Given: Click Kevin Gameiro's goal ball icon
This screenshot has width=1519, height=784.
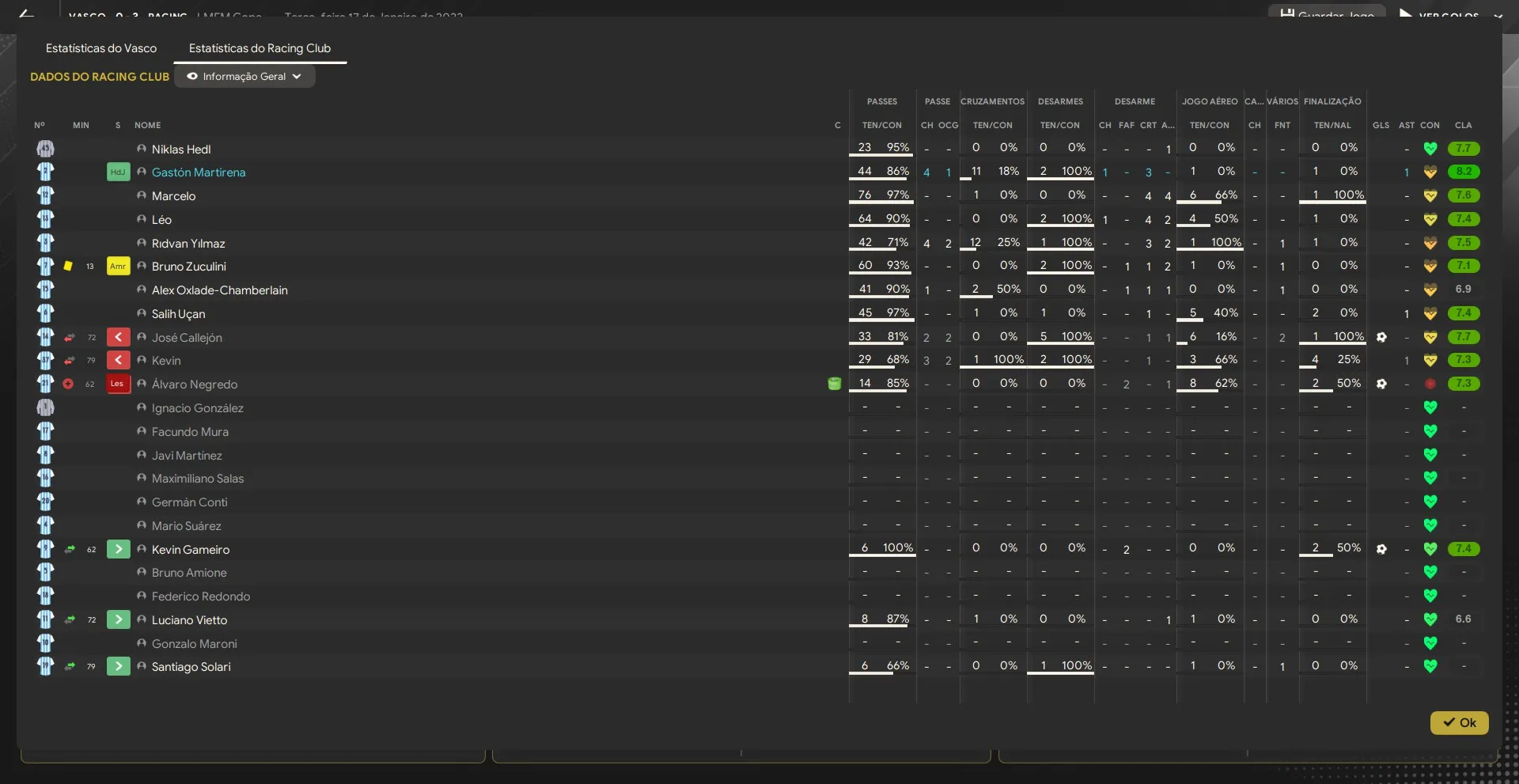Looking at the screenshot, I should pos(1381,549).
